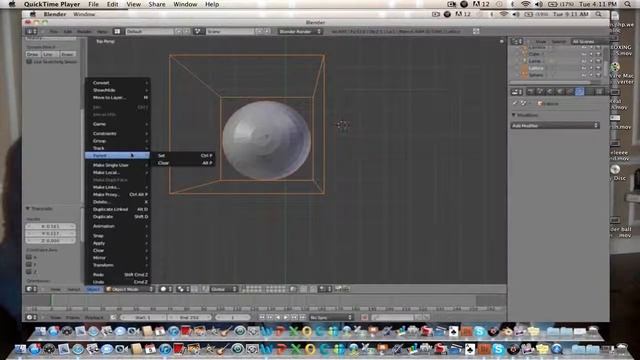640x360 pixels.
Task: Open the Object Mode dropdown
Action: click(130, 289)
